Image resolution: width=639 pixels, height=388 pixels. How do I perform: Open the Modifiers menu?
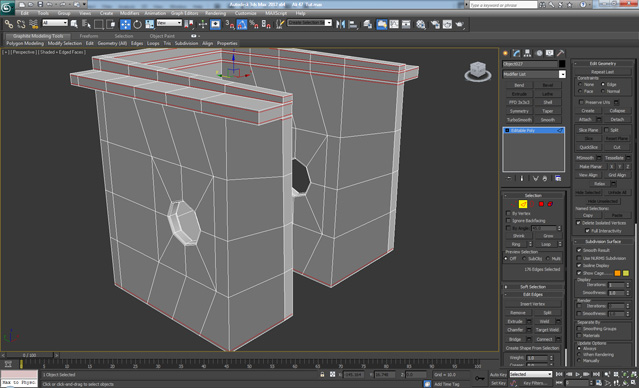pyautogui.click(x=130, y=13)
